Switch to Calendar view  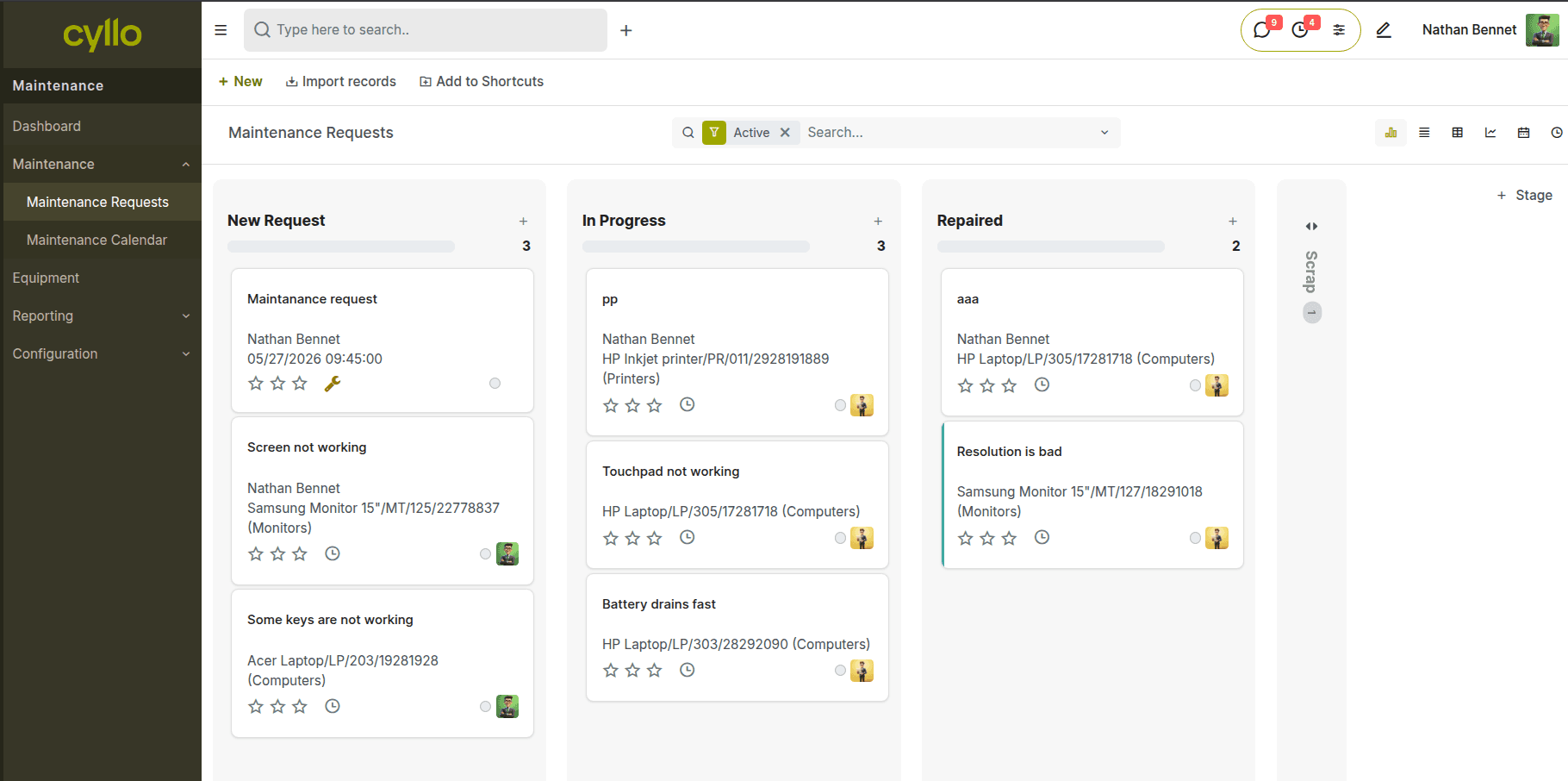(x=1523, y=133)
